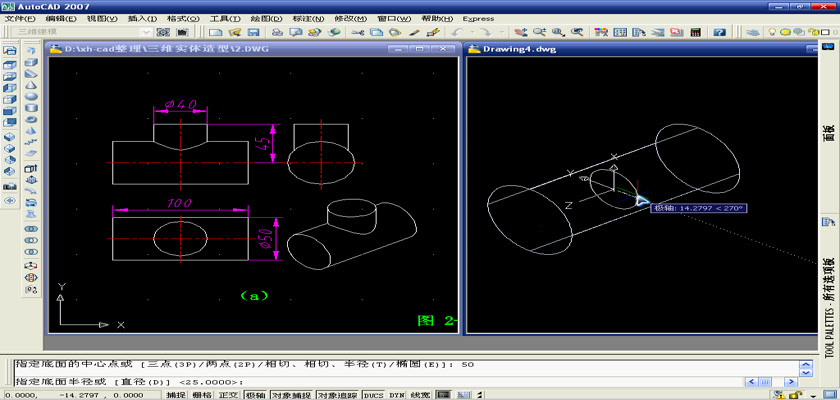
Task: Open the DesignCenter icon
Action: tap(620, 32)
